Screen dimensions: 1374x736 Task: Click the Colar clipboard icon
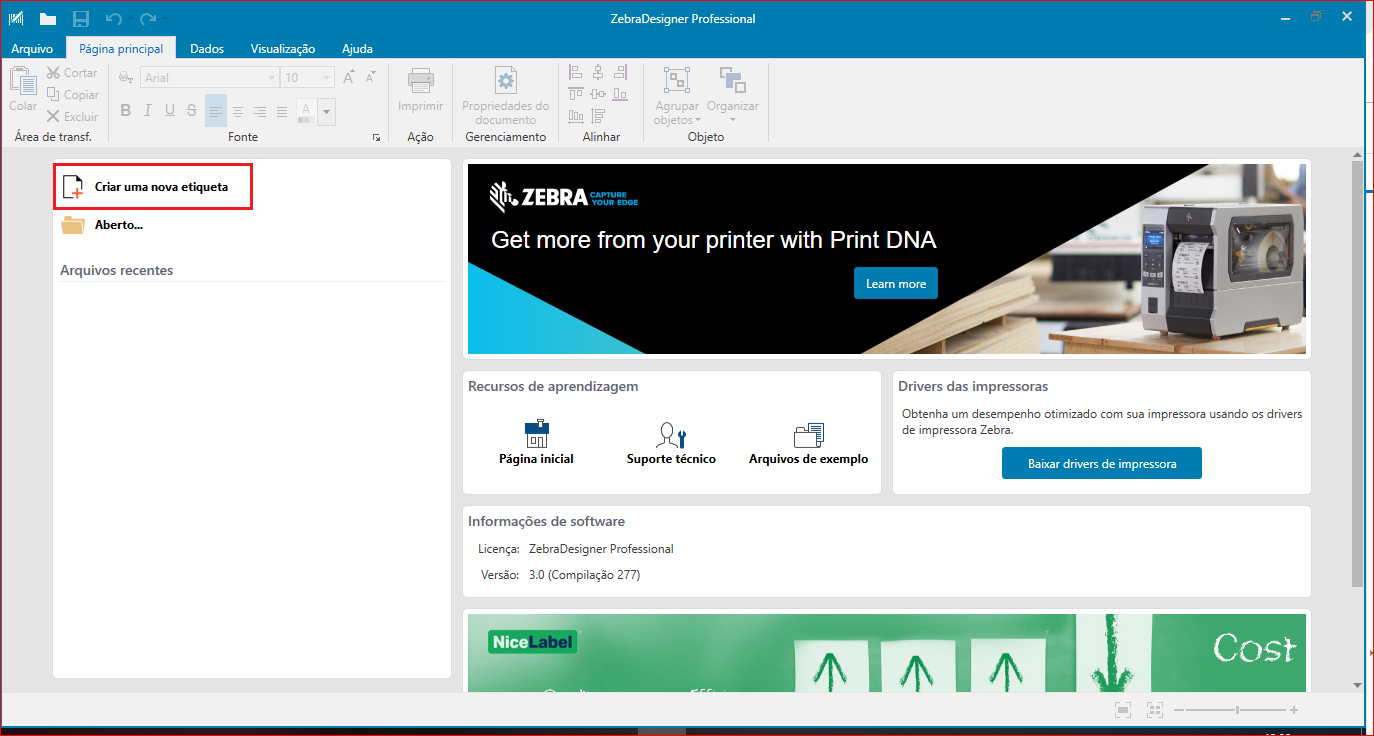pyautogui.click(x=23, y=82)
